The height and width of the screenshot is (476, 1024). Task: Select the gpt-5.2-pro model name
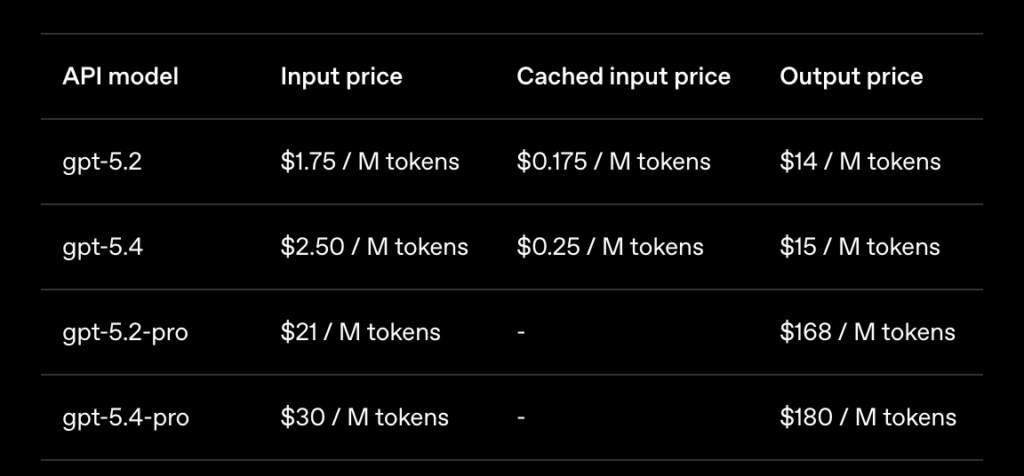[x=125, y=332]
